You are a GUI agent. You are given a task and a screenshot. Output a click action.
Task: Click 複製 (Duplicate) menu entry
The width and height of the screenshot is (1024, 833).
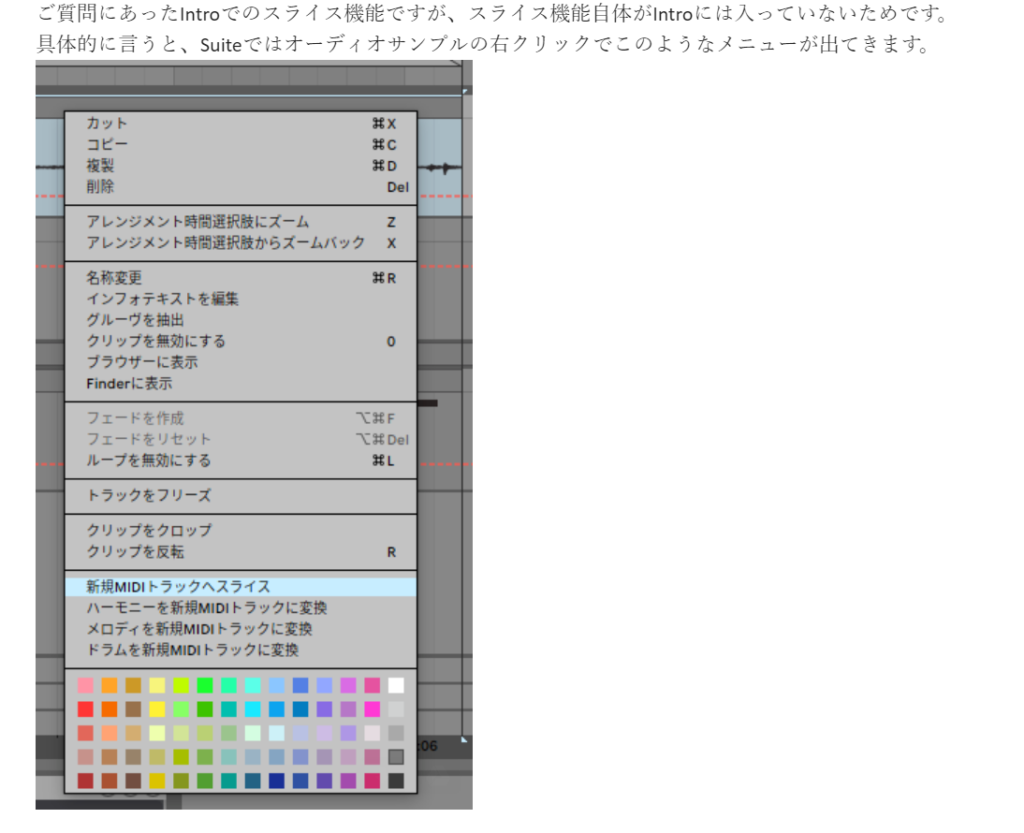(101, 166)
